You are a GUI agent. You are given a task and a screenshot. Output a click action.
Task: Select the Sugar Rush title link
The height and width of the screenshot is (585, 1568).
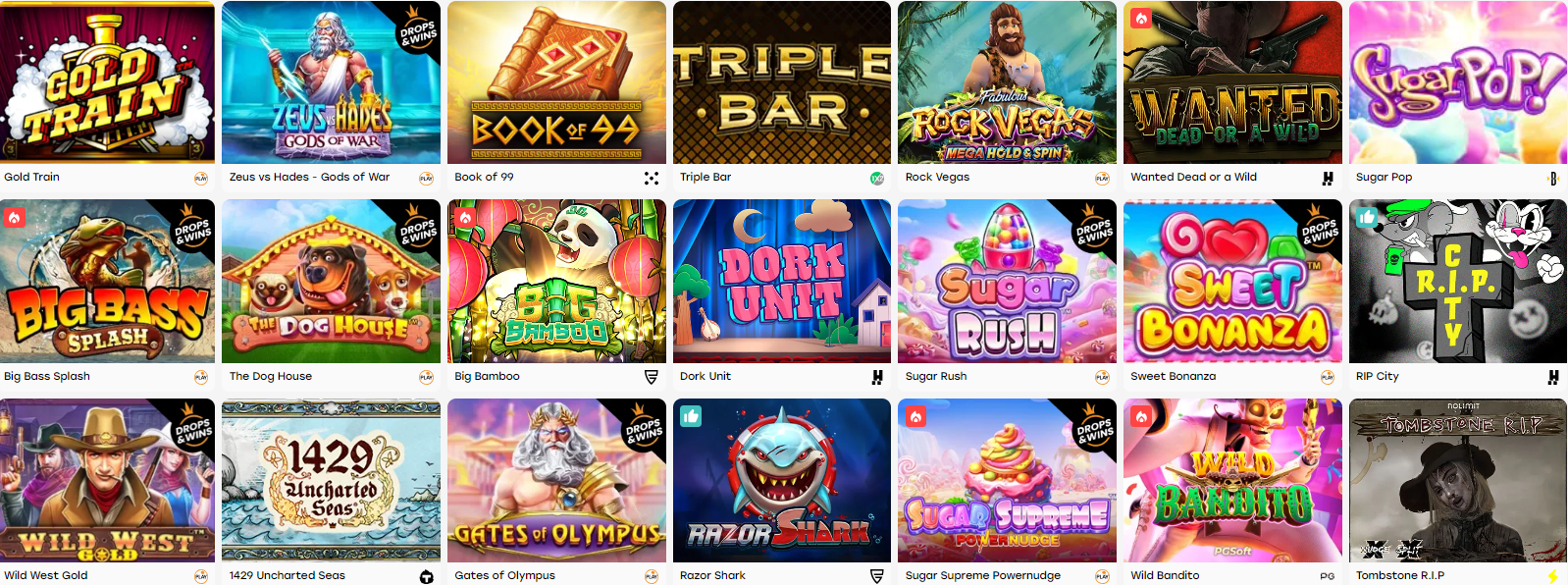(936, 376)
